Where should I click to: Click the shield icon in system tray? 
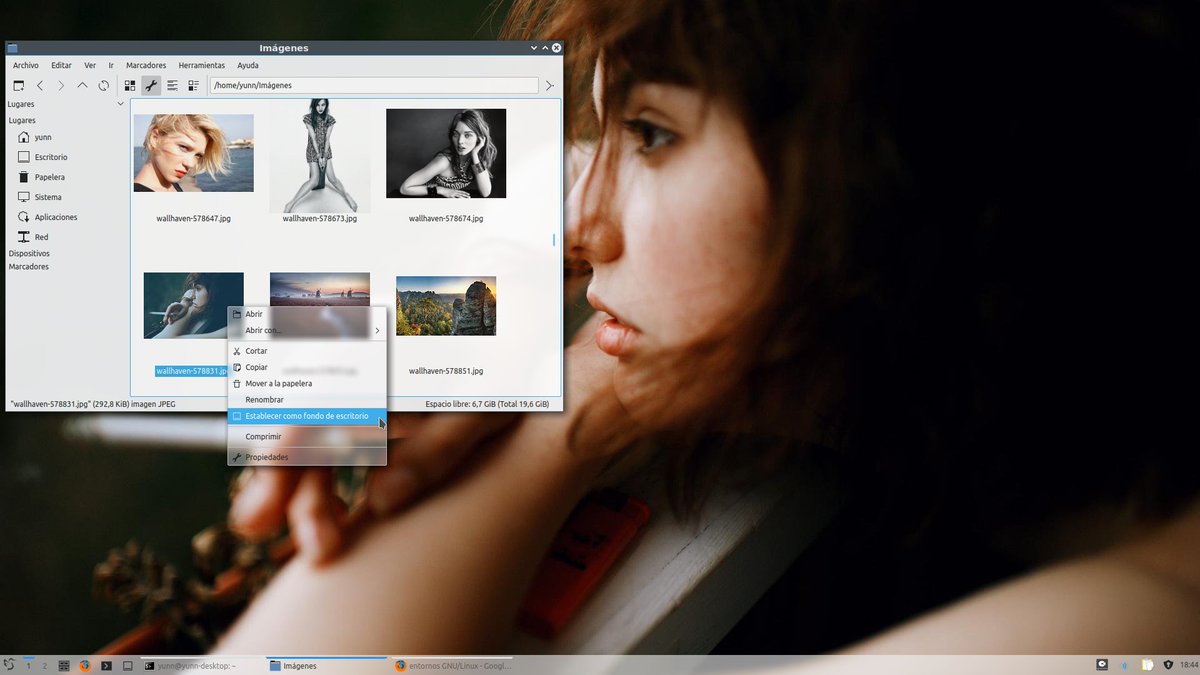(x=1168, y=665)
